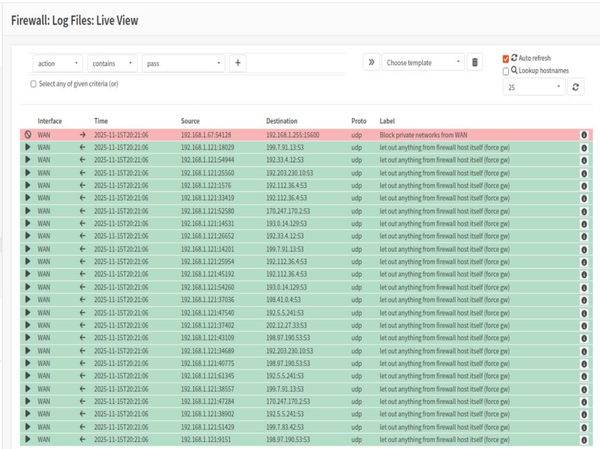The image size is (600, 449).
Task: Open info icon for Block private networks row
Action: click(x=584, y=134)
